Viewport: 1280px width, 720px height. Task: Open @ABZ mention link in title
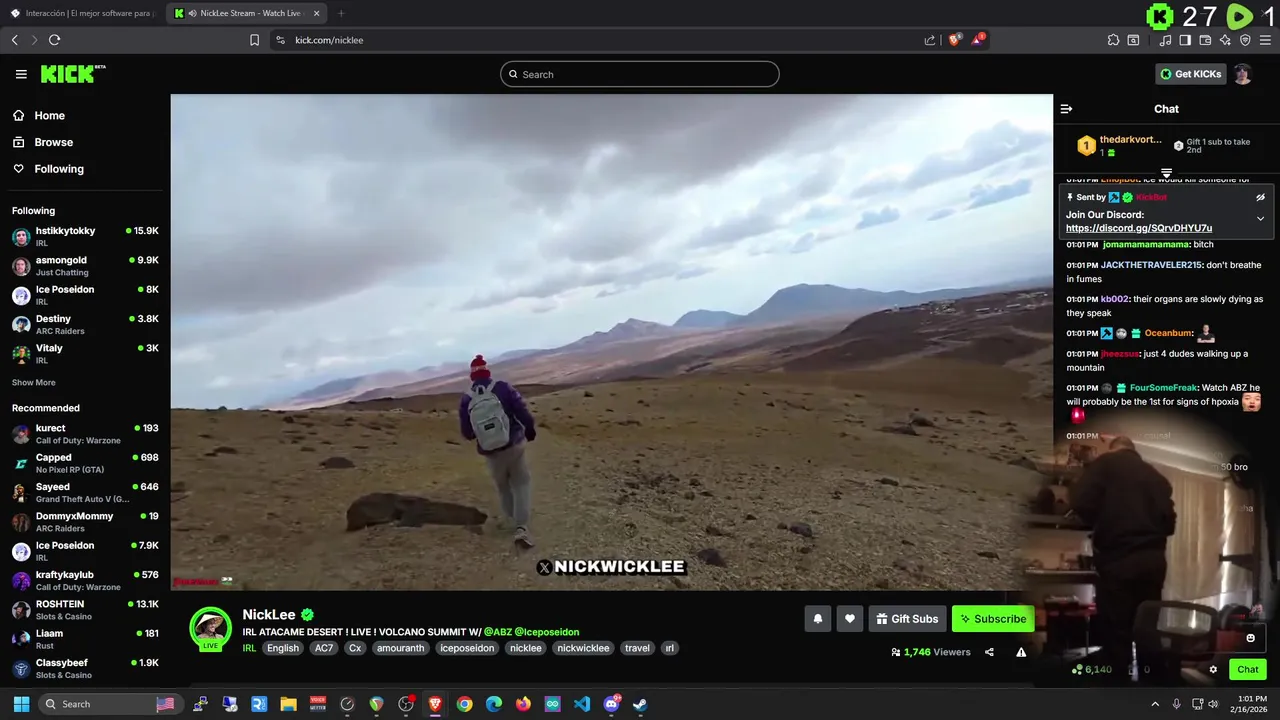[x=497, y=632]
